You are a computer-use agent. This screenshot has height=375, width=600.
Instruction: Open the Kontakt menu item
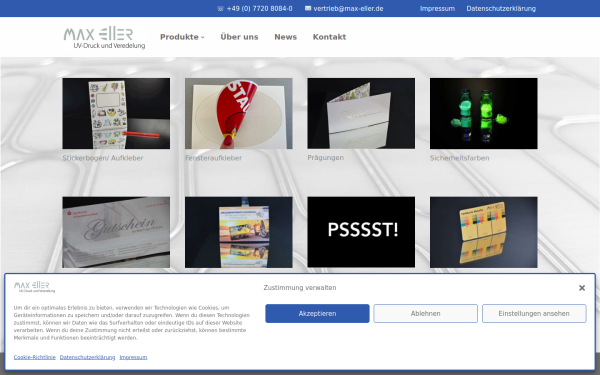point(329,37)
